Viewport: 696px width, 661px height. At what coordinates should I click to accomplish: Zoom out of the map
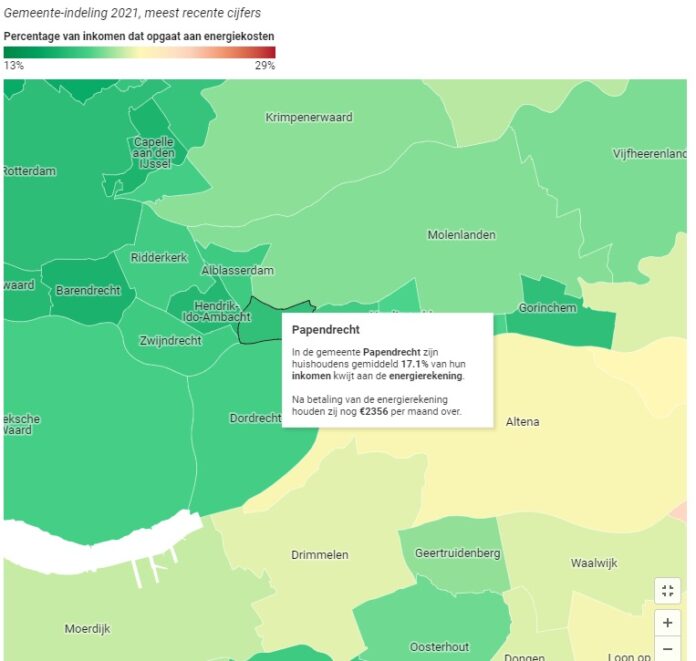click(667, 649)
